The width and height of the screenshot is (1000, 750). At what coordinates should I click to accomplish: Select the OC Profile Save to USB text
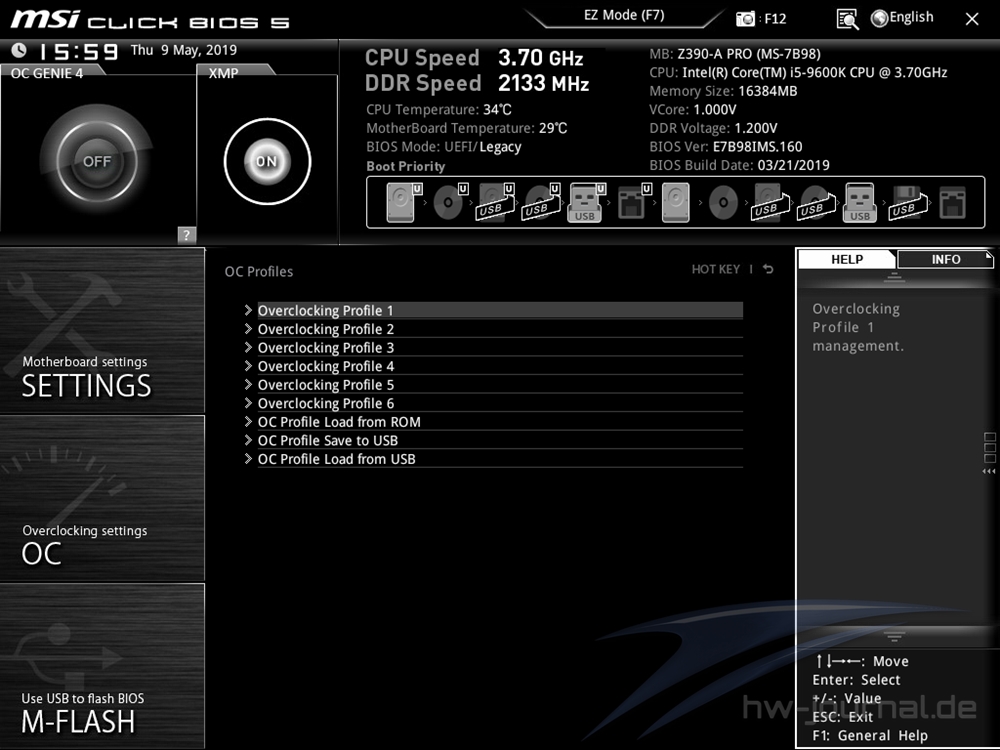[x=328, y=440]
